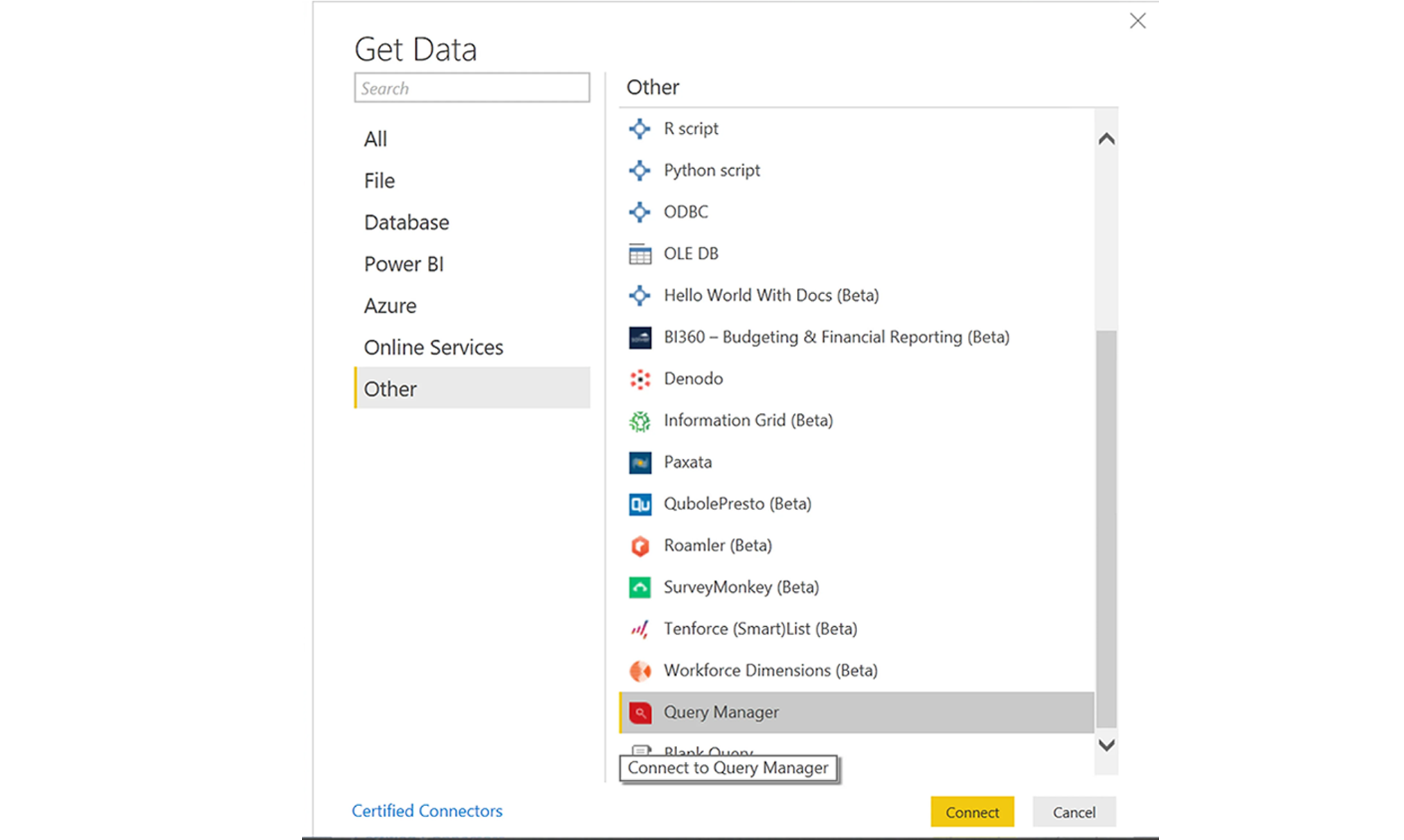Click the Information Grid green icon
Image resolution: width=1404 pixels, height=840 pixels.
pos(640,421)
